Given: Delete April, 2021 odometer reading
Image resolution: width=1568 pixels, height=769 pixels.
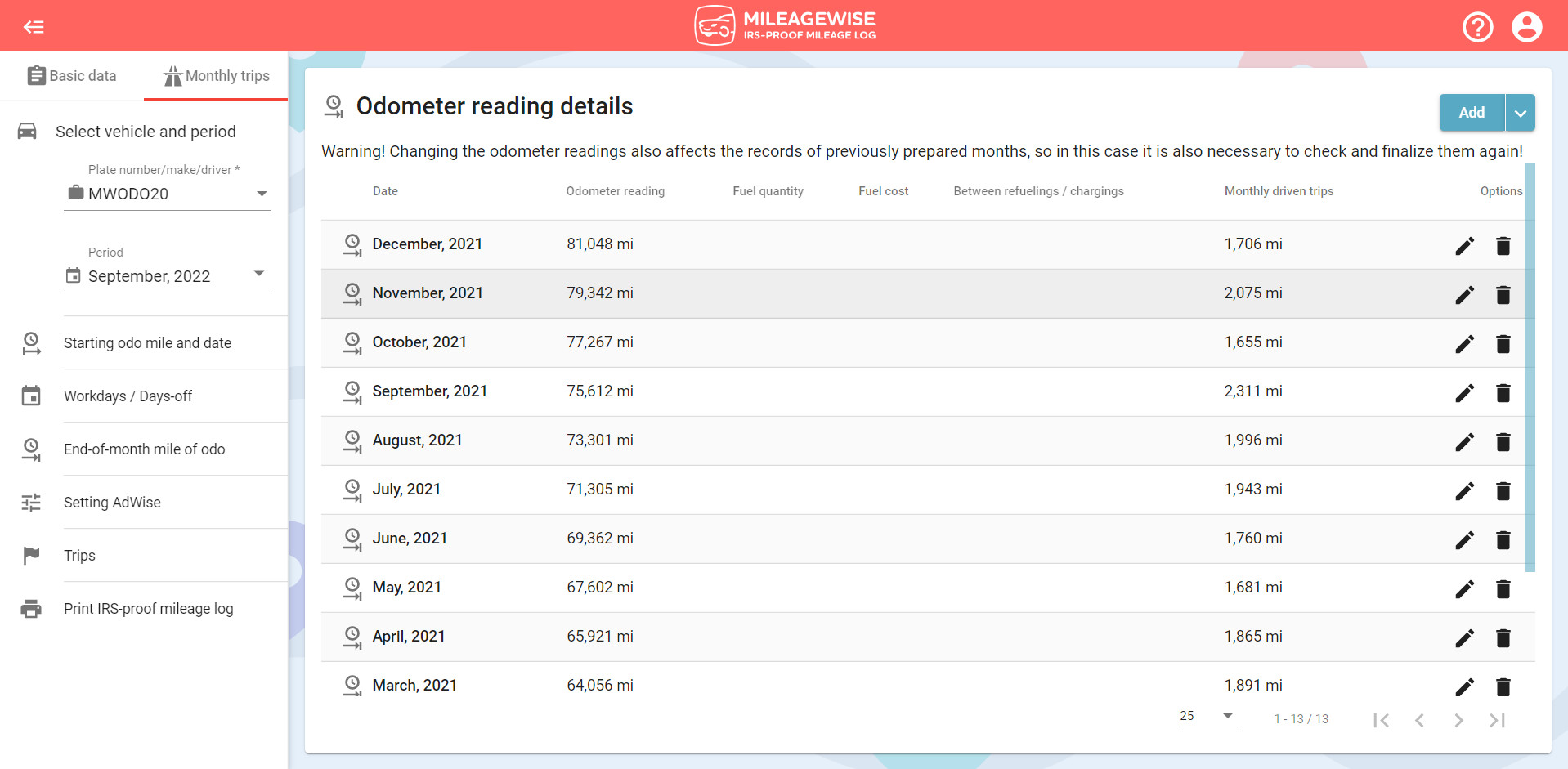Looking at the screenshot, I should tap(1503, 637).
